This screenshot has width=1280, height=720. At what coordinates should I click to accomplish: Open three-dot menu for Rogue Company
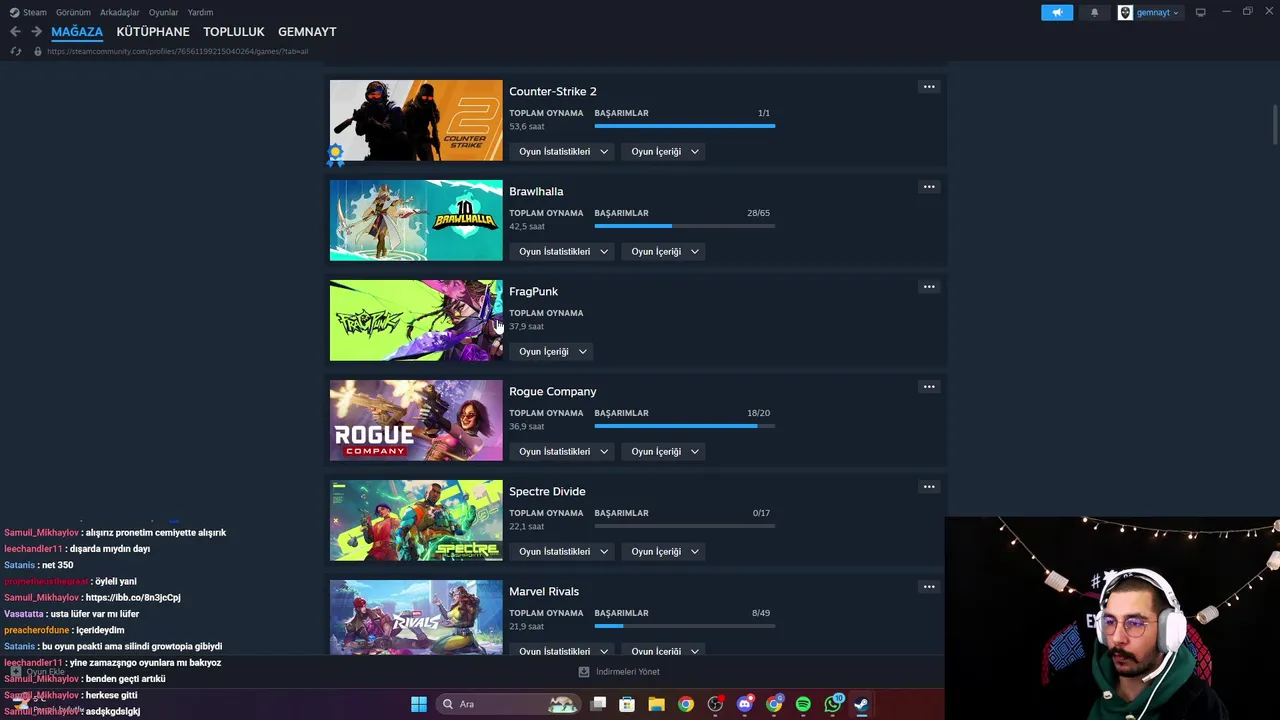point(929,387)
